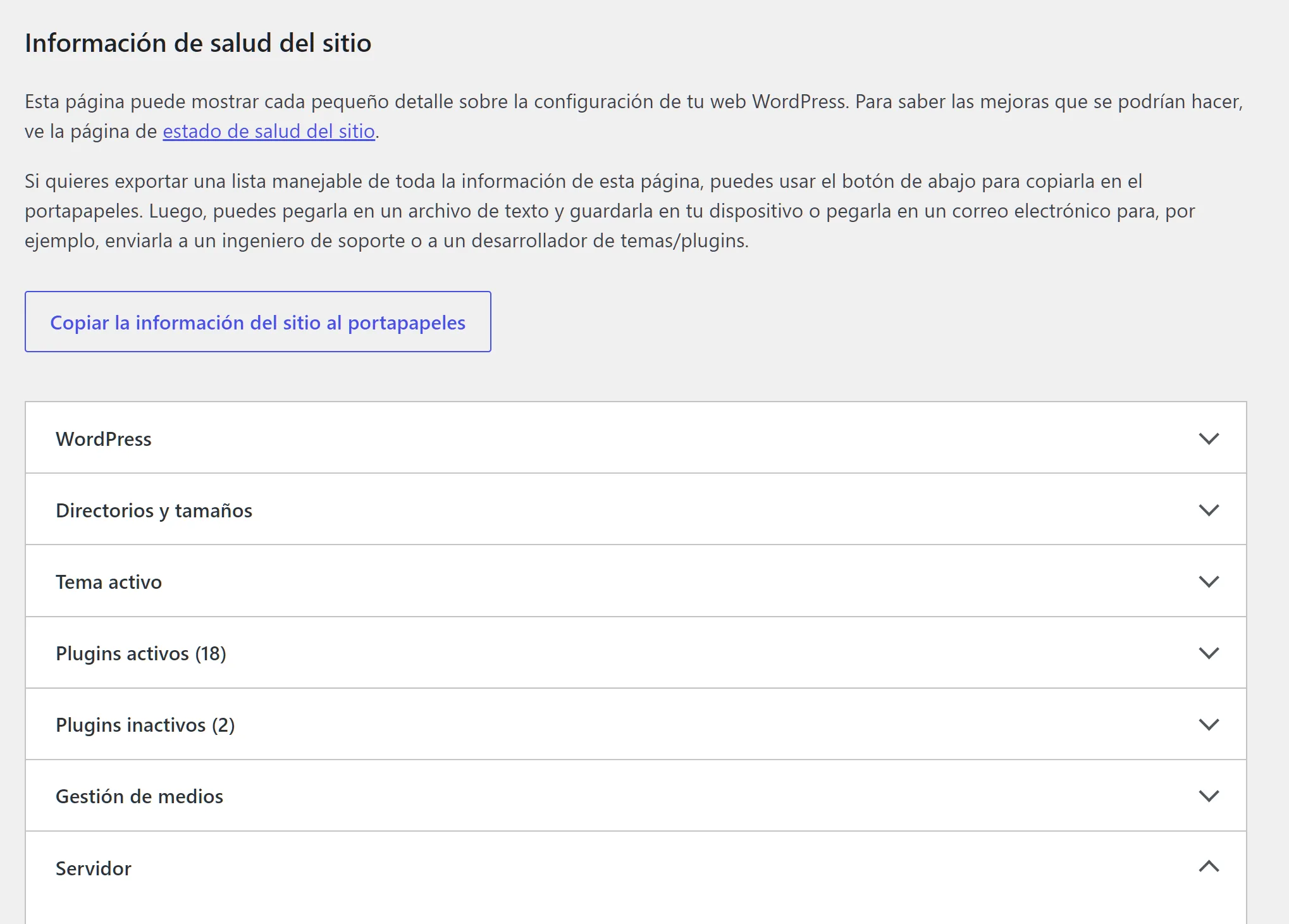Collapse the Servidor section chevron
This screenshot has width=1289, height=924.
[1209, 866]
